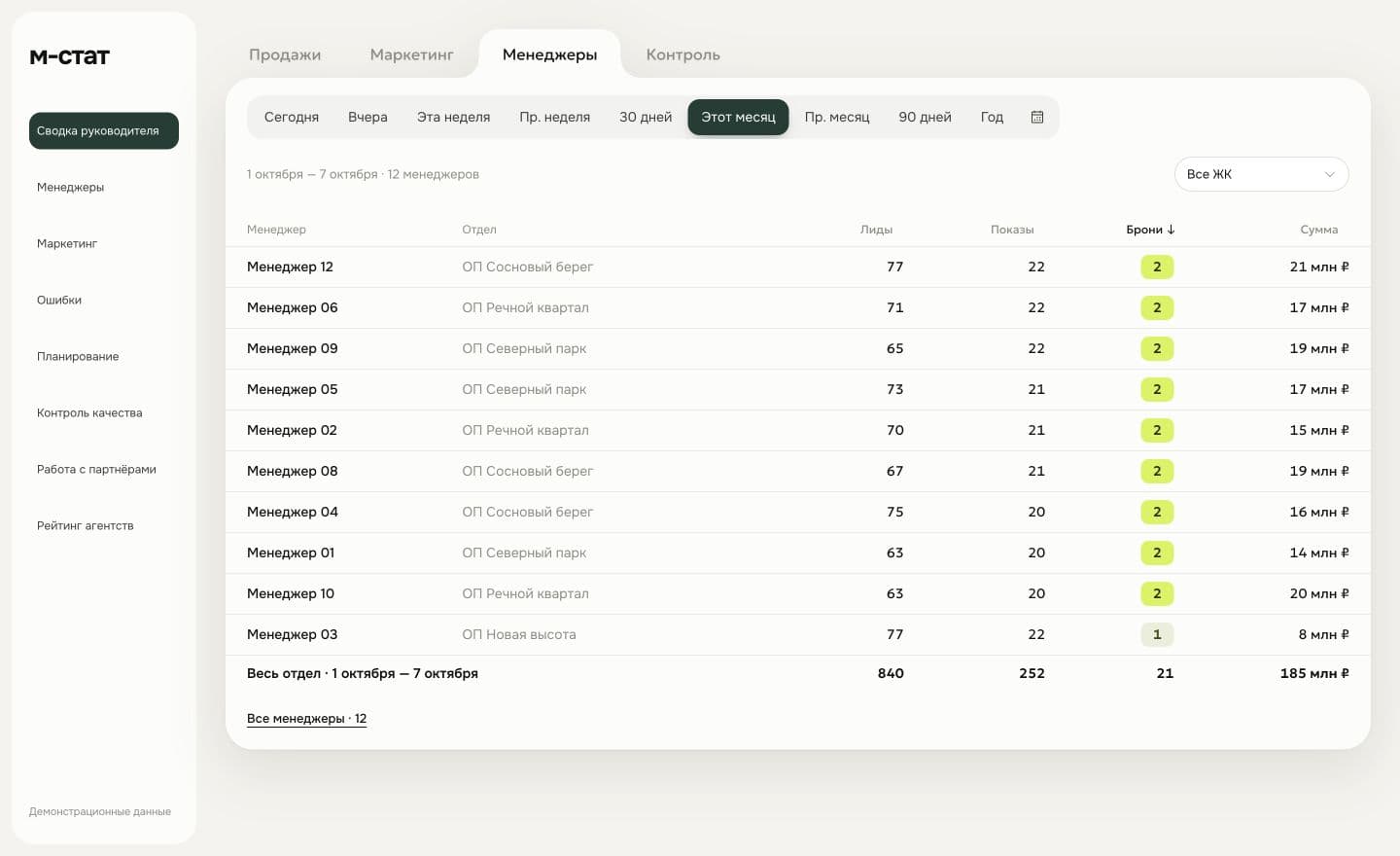Select Менеджер 05 in the table
The width and height of the screenshot is (1400, 856).
798,389
